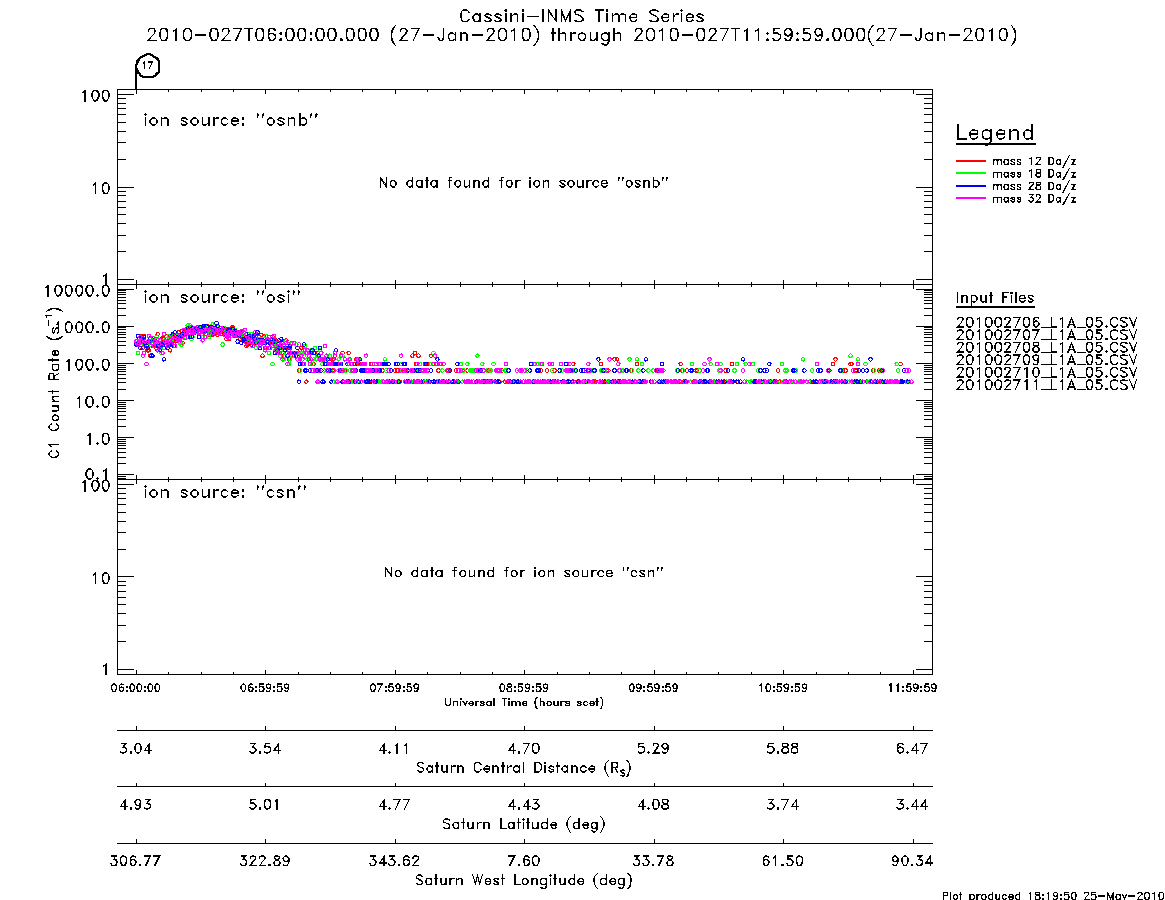Click the 306.77 west longitude value
This screenshot has width=1165, height=900.
(x=135, y=861)
